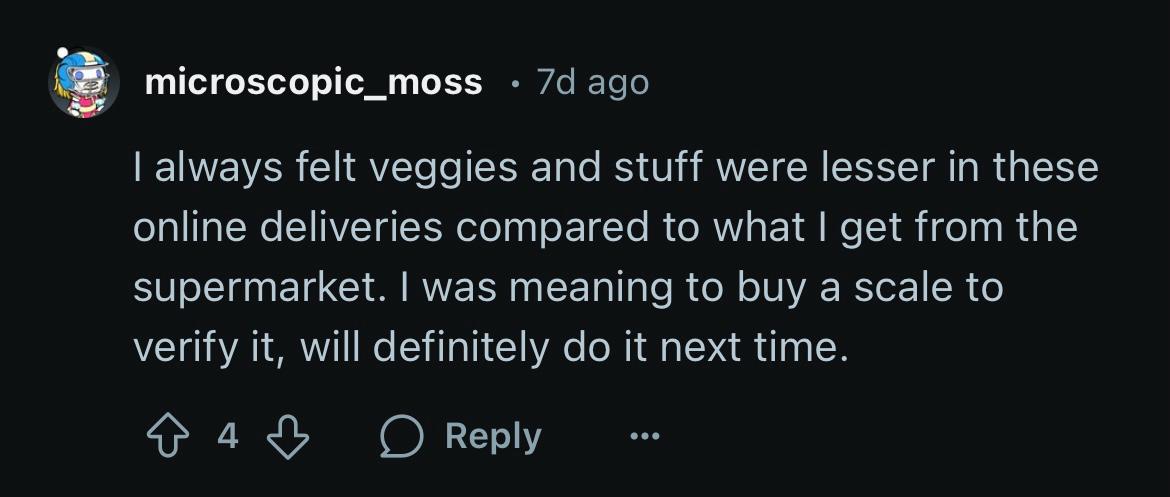This screenshot has width=1170, height=497.
Task: Click the word "scale" in comment
Action: [x=903, y=288]
